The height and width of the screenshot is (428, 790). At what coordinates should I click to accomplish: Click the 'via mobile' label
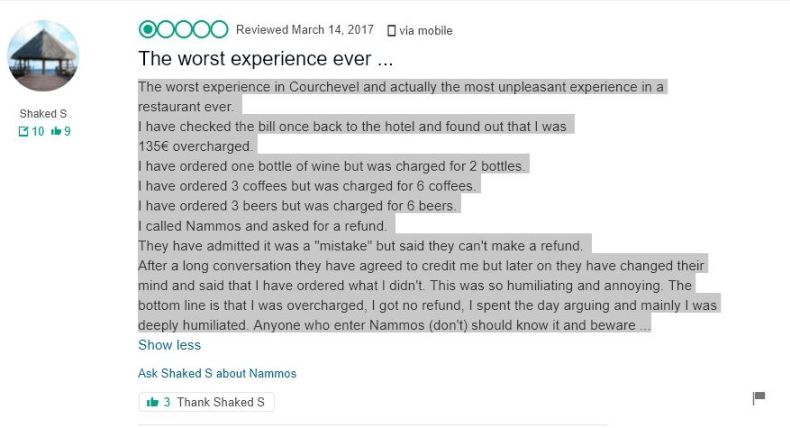coord(425,30)
